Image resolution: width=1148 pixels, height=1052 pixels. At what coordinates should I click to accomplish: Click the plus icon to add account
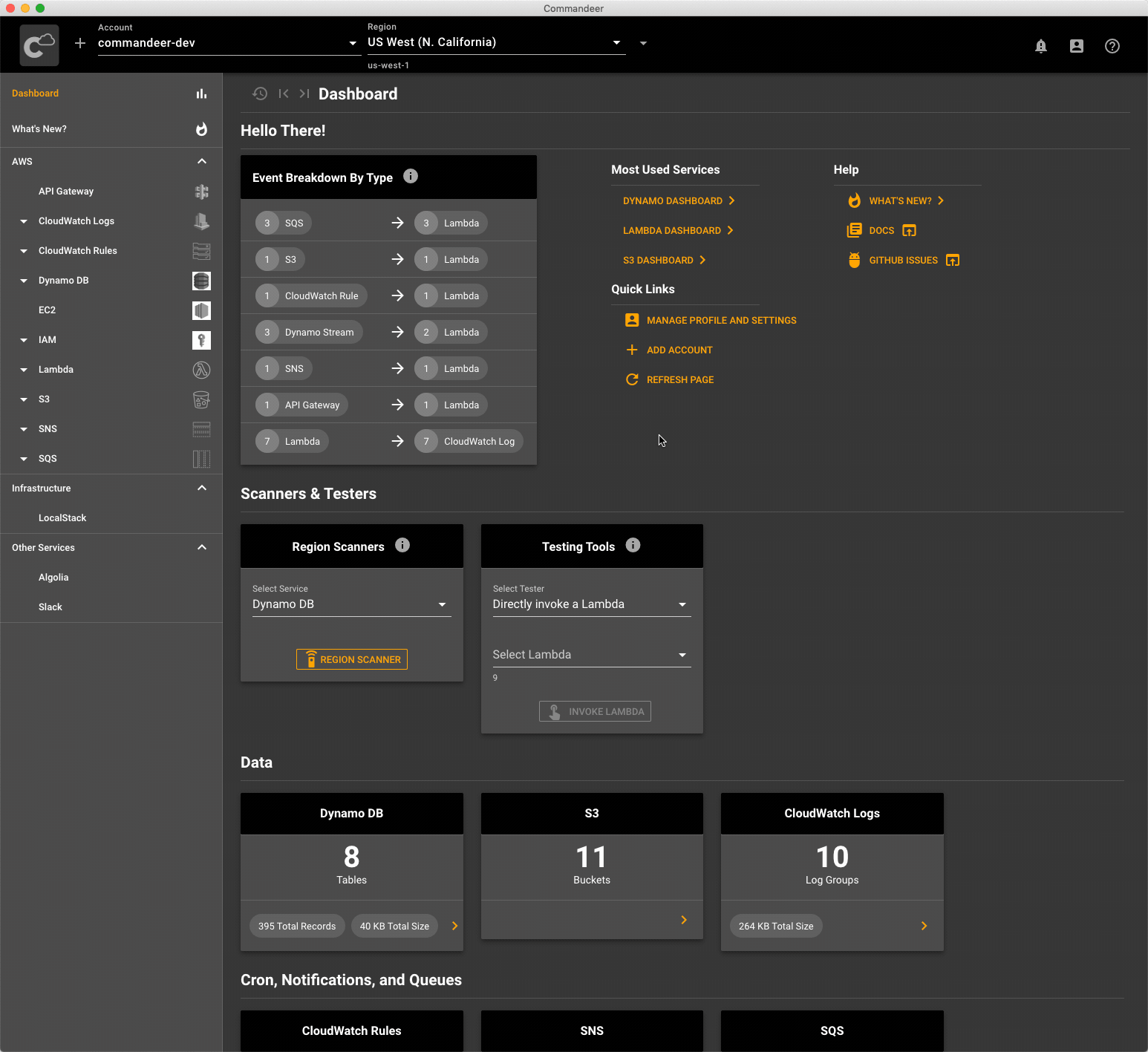pyautogui.click(x=80, y=43)
